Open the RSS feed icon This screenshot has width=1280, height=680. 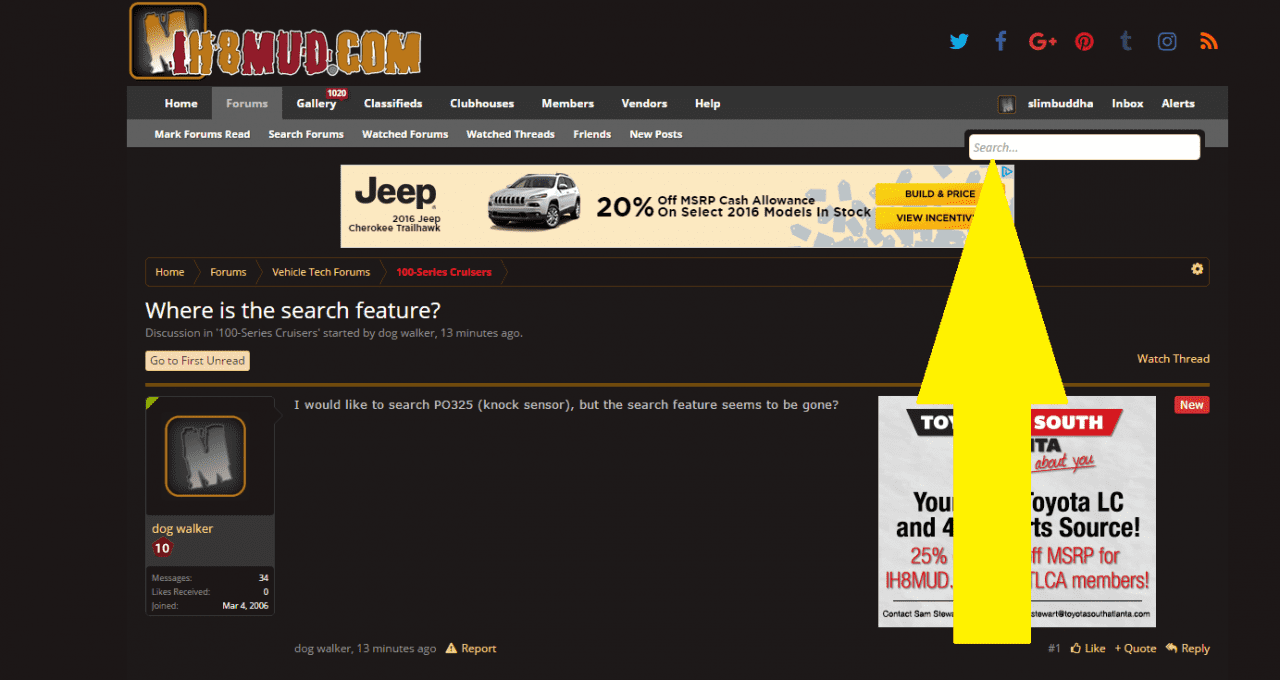click(x=1209, y=41)
